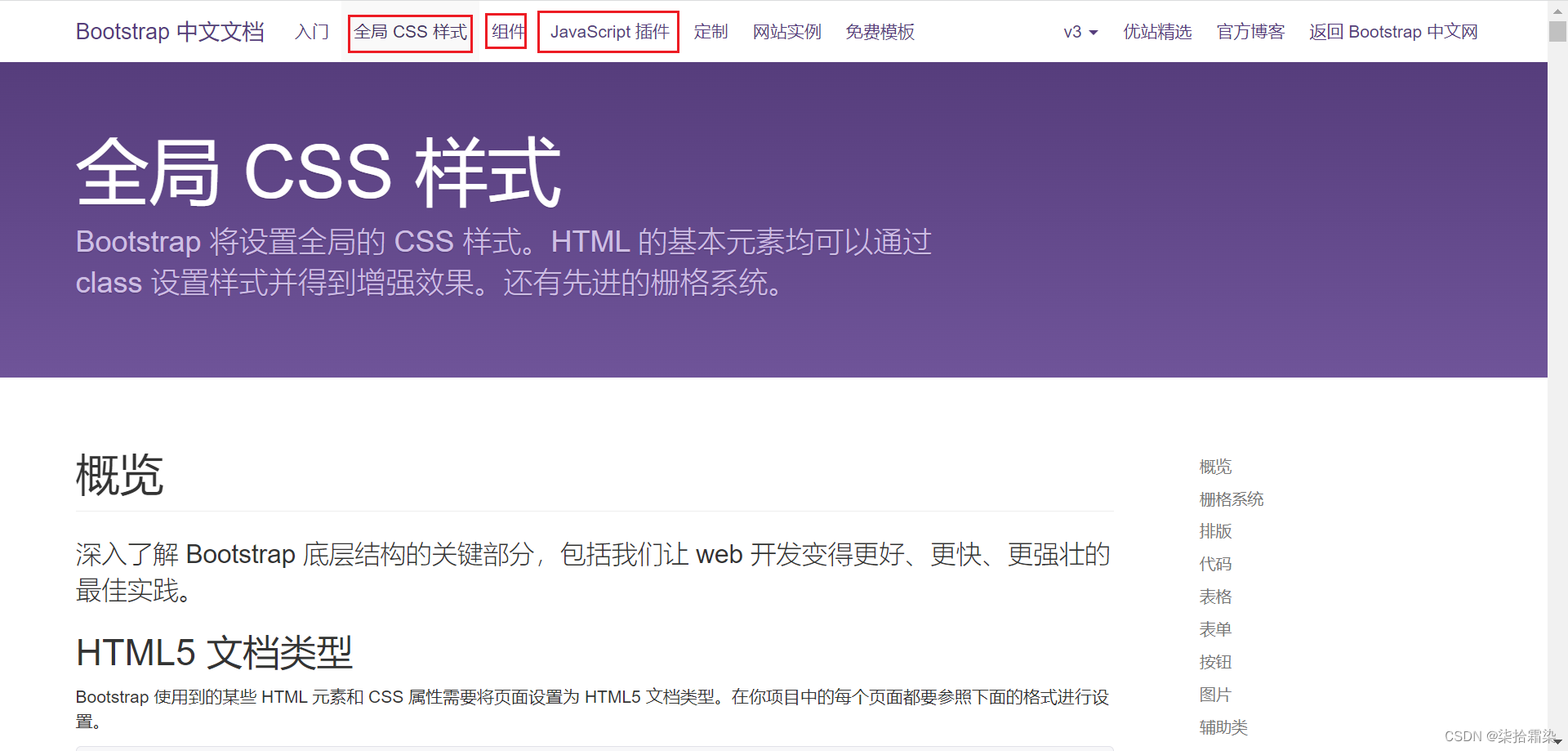Expand the v3 version dropdown

1080,32
